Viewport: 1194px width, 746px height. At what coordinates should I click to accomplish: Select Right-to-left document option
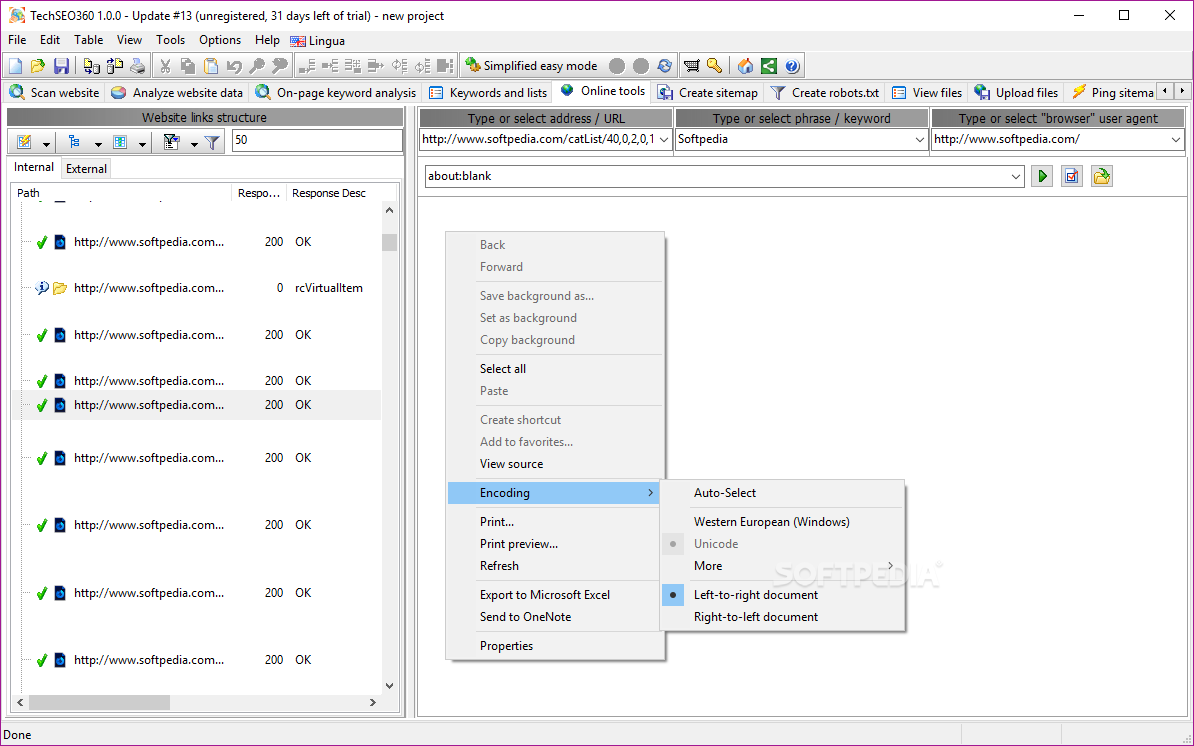[755, 617]
